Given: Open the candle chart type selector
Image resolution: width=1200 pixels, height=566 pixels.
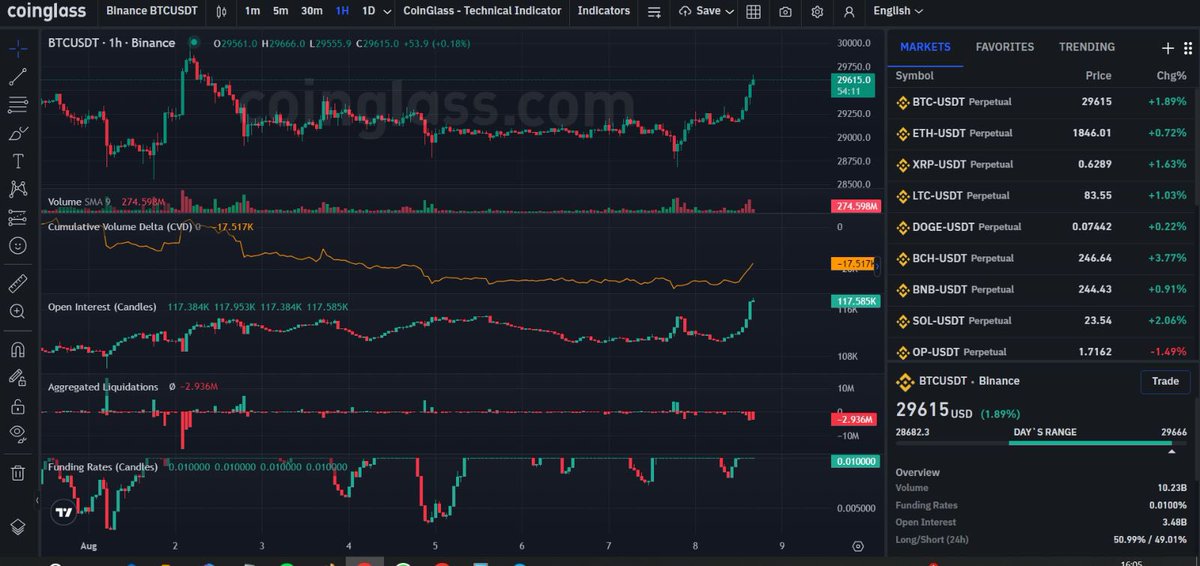Looking at the screenshot, I should coord(222,11).
